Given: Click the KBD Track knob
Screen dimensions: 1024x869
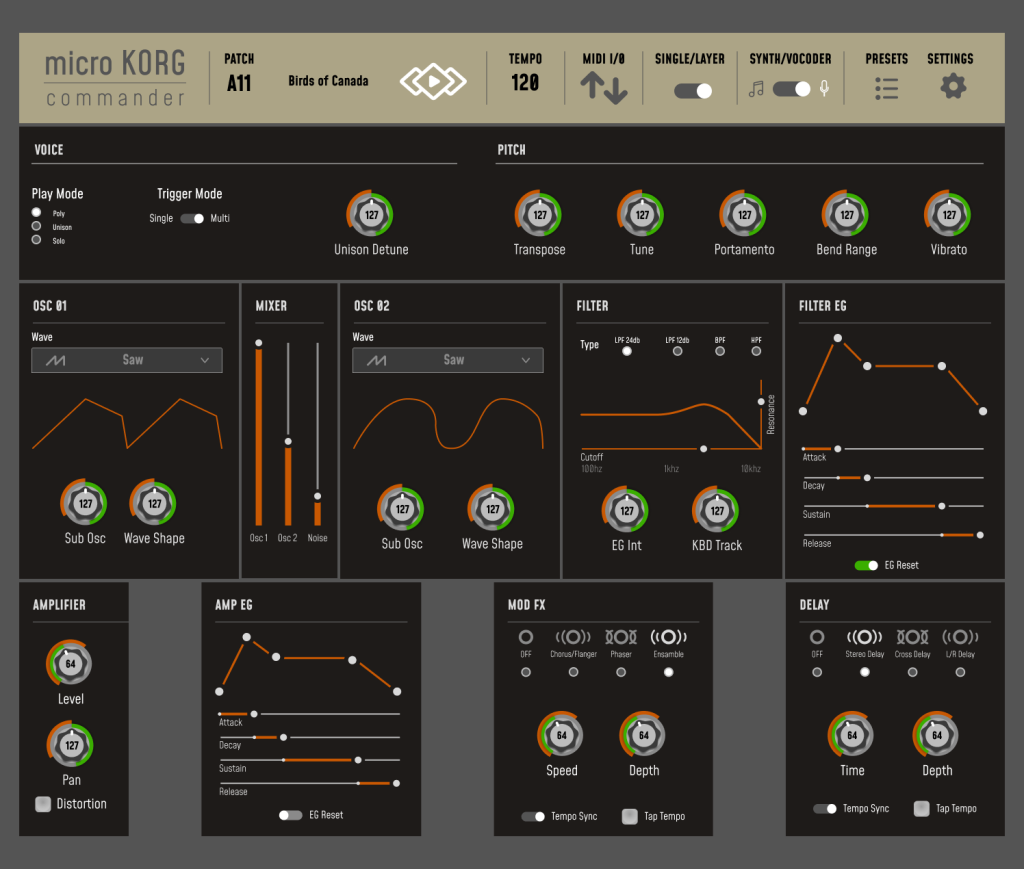Looking at the screenshot, I should coord(716,510).
